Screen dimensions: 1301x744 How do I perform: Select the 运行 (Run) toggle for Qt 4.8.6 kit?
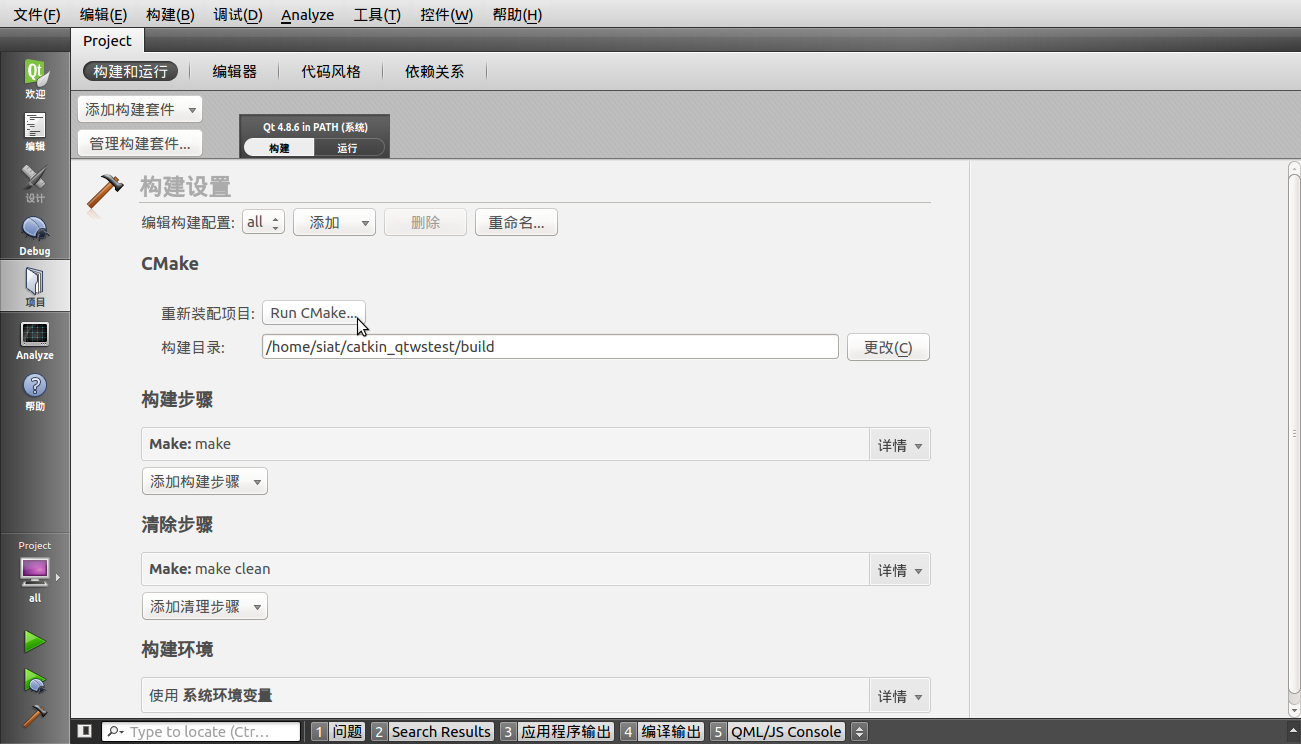[x=348, y=148]
